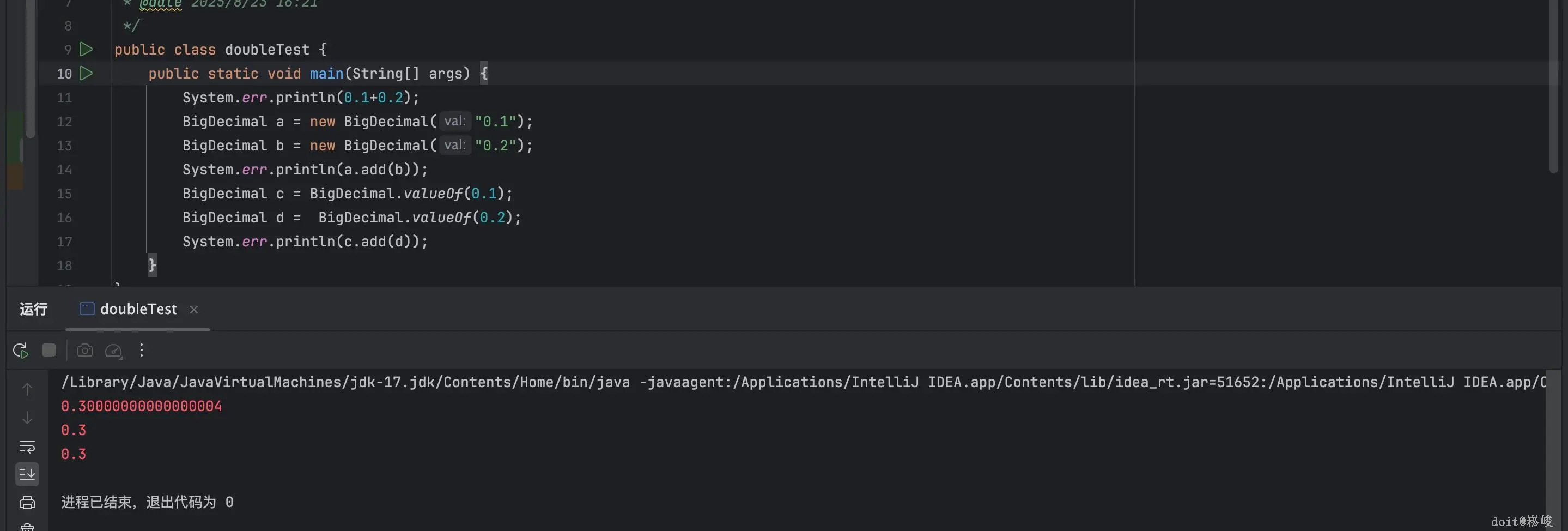Clear console with the trash icon
Viewport: 1568px width, 531px height.
(x=27, y=527)
